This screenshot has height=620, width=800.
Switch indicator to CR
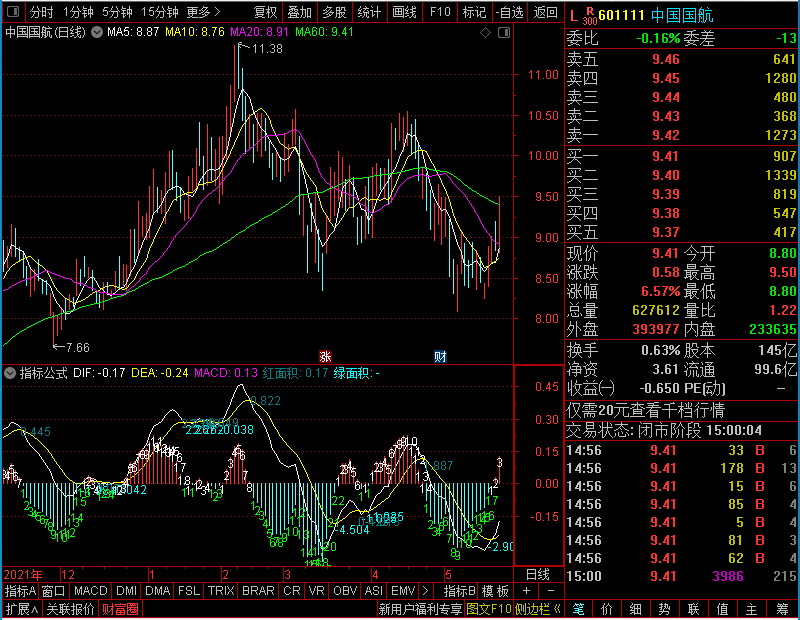292,591
